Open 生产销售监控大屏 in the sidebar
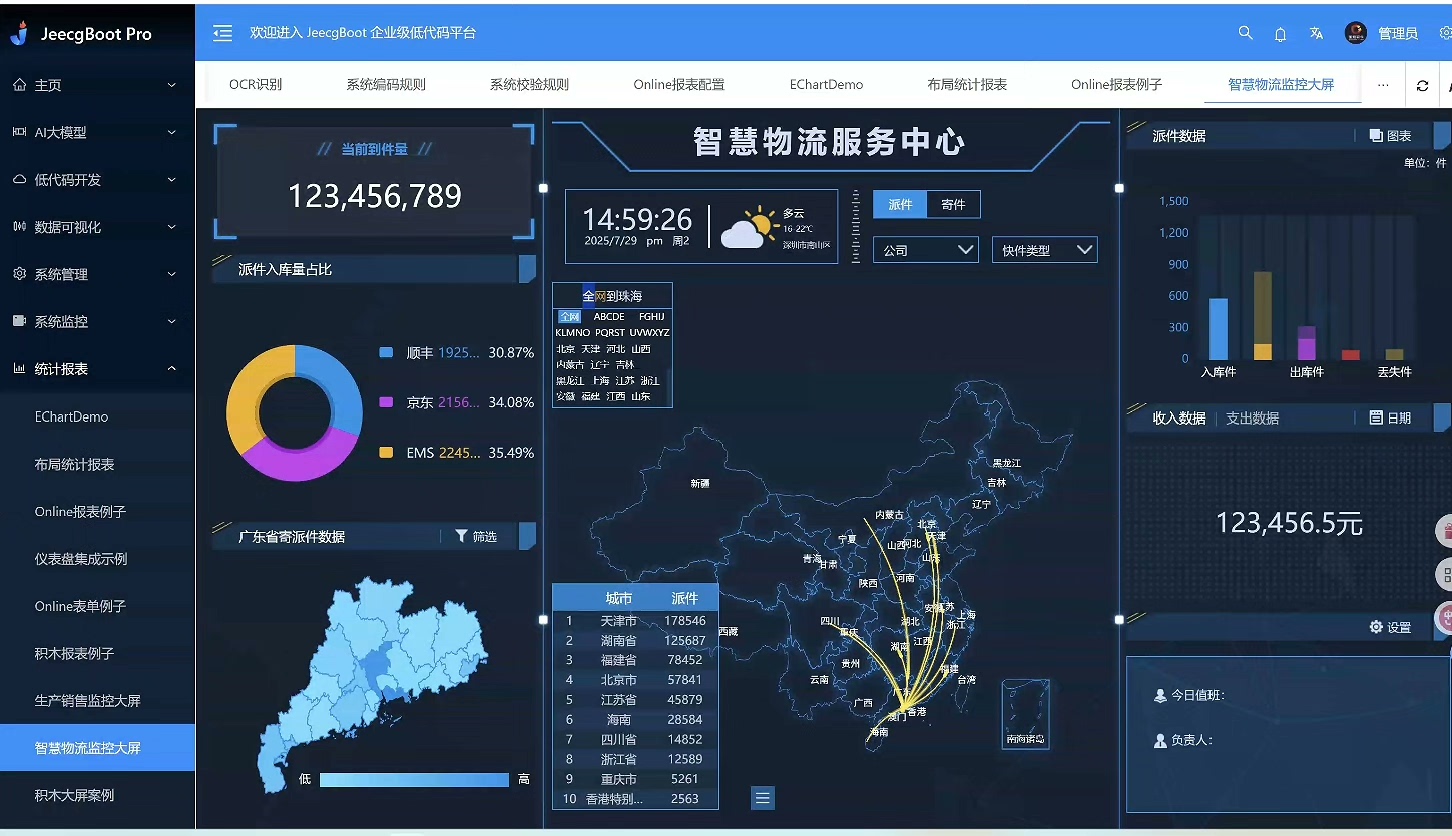 point(88,701)
